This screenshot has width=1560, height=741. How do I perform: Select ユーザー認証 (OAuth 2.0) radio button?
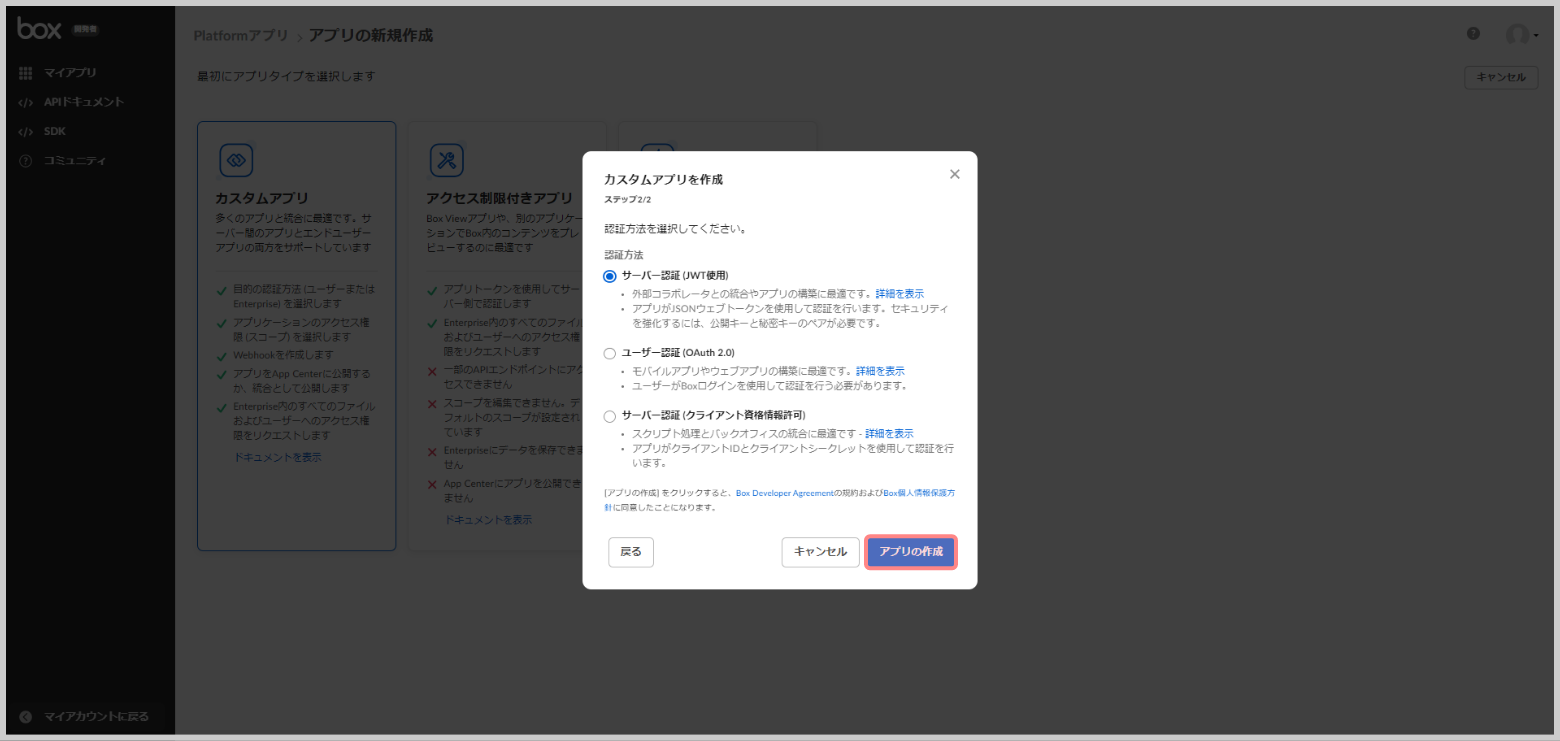click(x=610, y=354)
